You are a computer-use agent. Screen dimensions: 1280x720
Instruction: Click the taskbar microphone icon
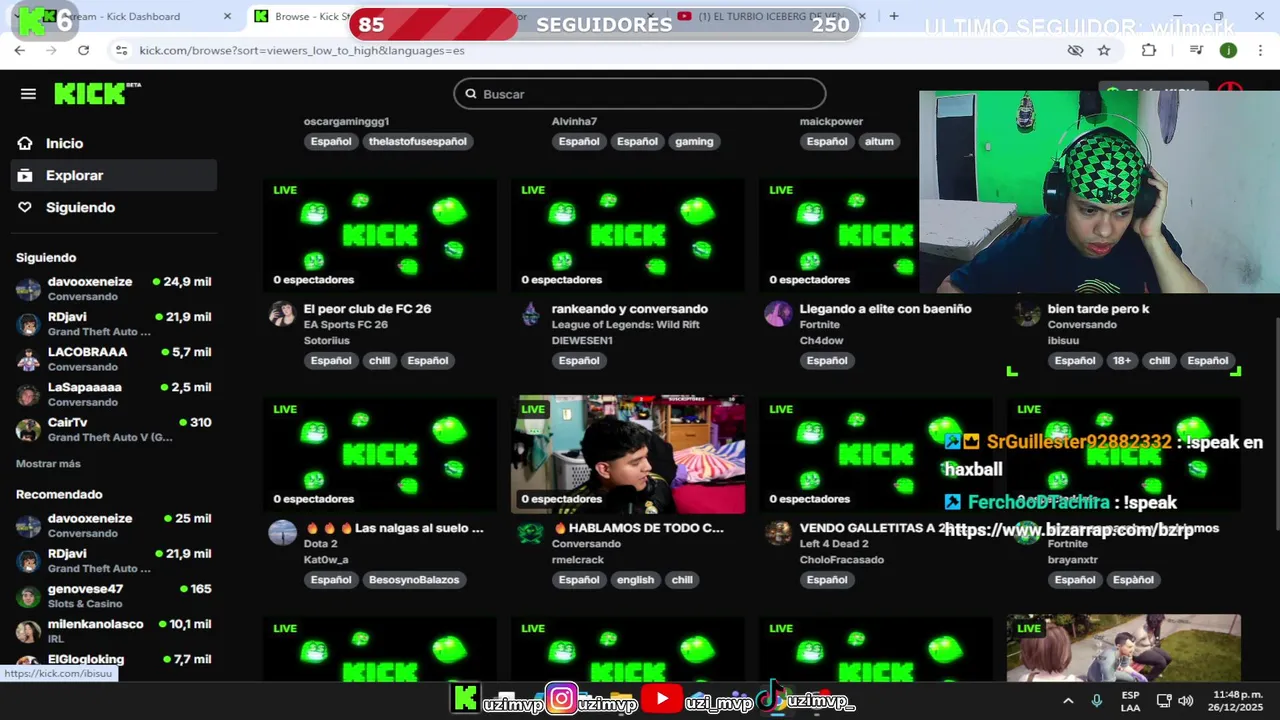click(x=1097, y=701)
